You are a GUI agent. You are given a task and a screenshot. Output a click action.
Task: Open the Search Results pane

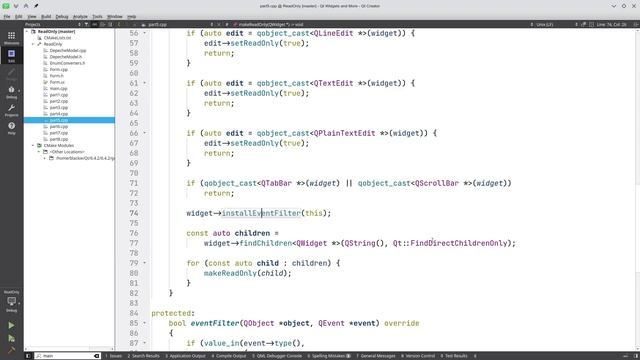click(143, 356)
